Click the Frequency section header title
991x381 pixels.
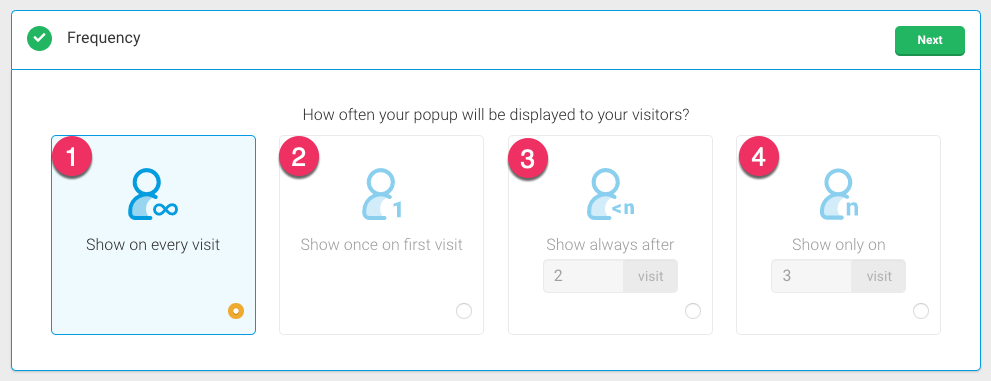(104, 38)
